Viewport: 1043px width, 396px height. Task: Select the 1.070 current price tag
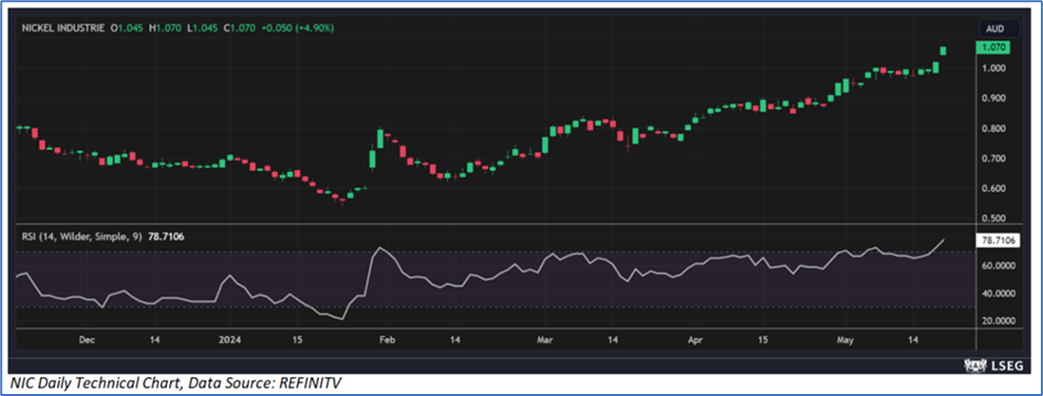click(x=993, y=48)
